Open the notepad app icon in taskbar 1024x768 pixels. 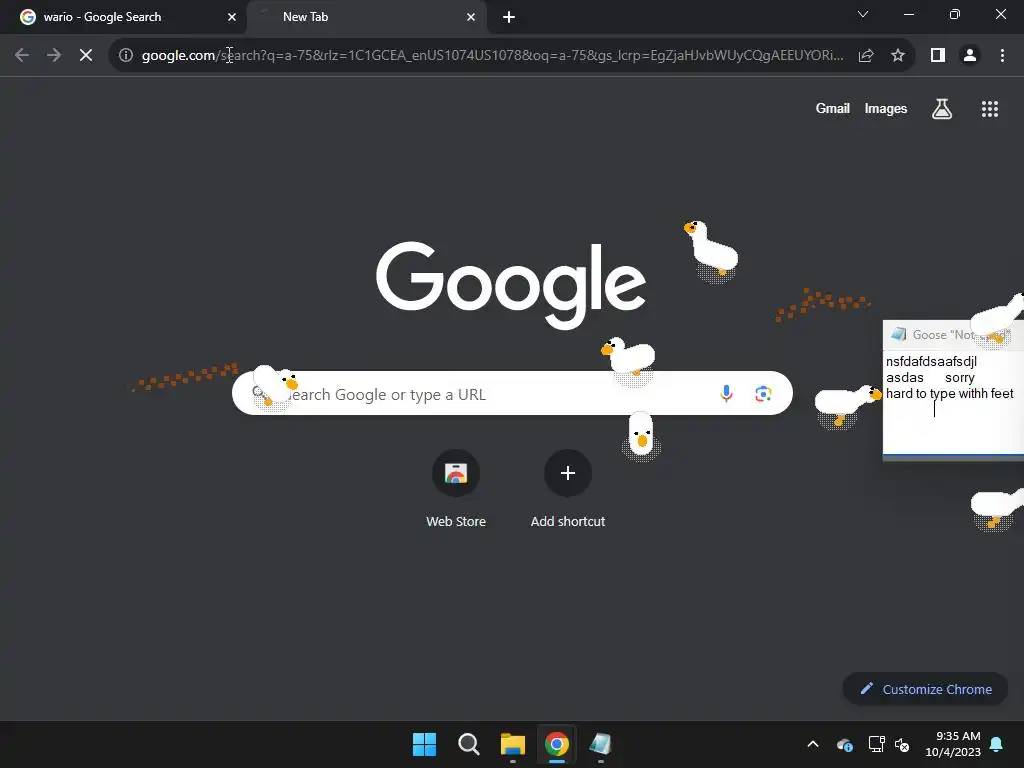point(600,744)
